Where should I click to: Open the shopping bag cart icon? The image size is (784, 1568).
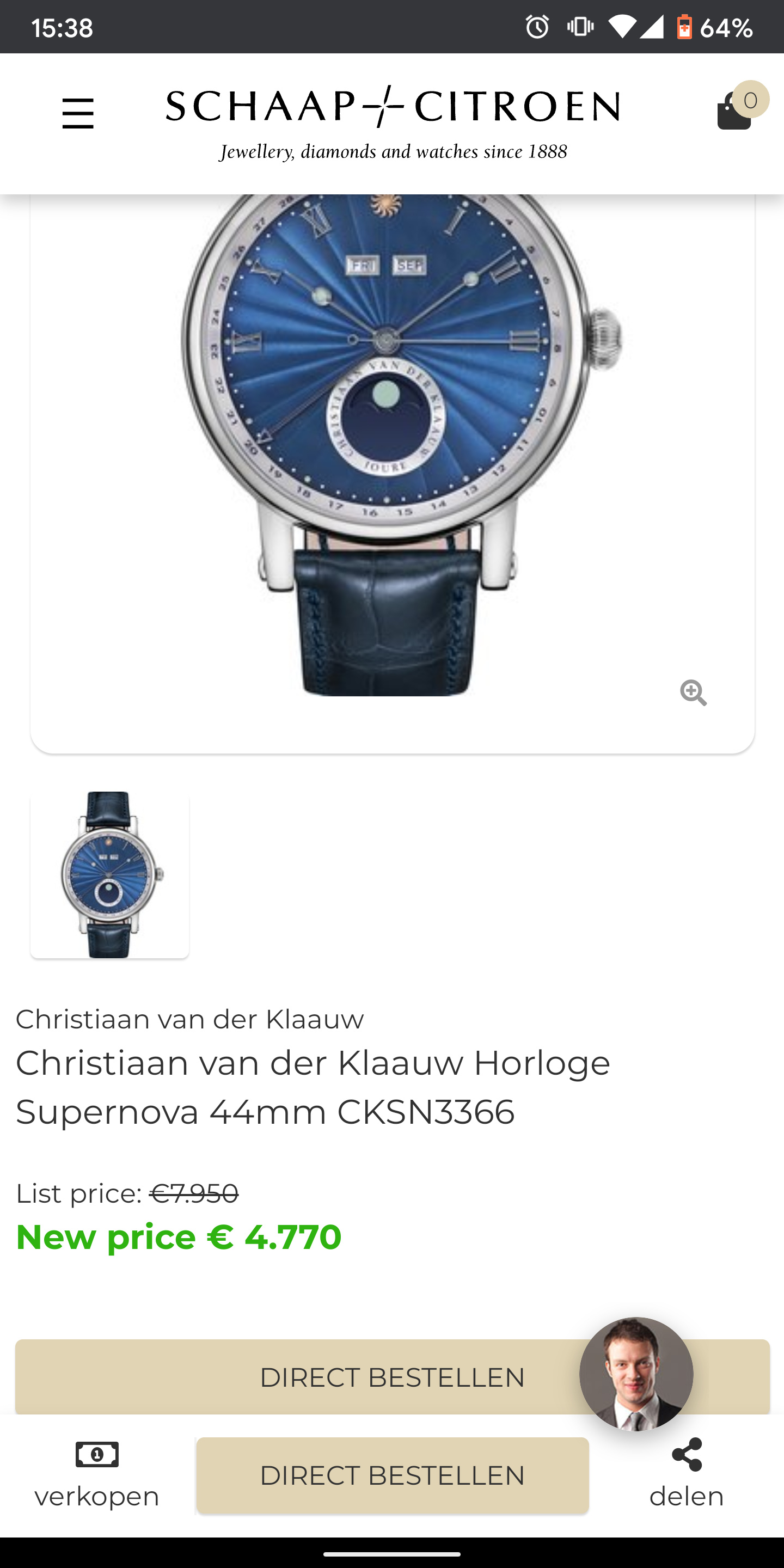[733, 112]
